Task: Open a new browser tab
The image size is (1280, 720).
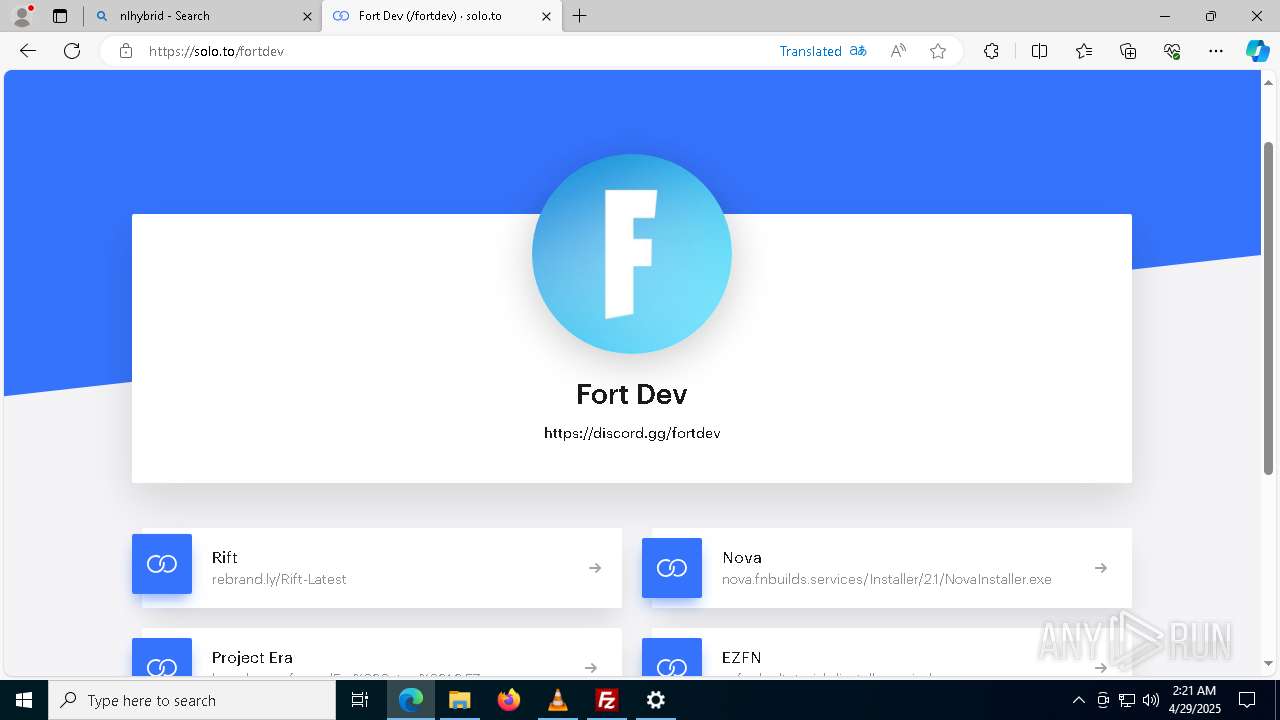Action: 580,16
